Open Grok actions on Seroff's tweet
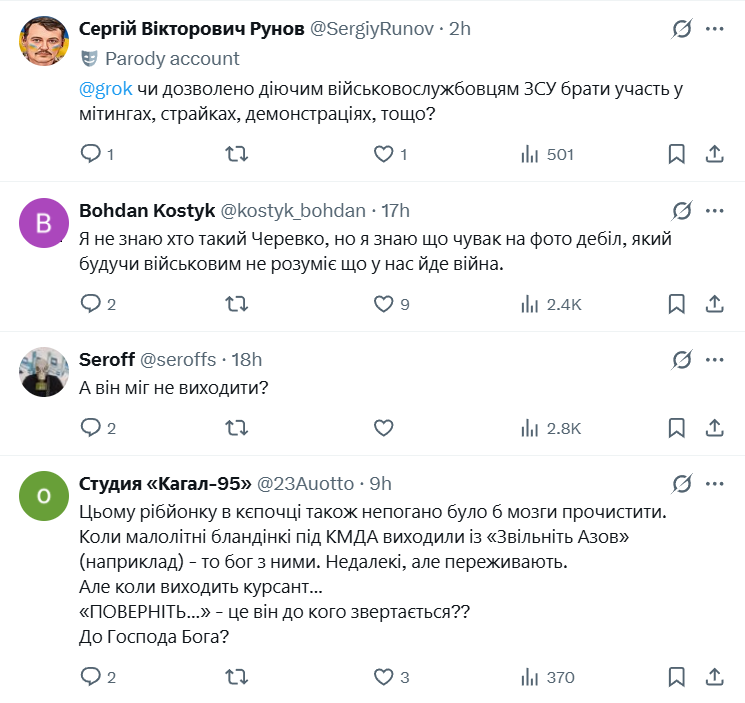 [682, 359]
